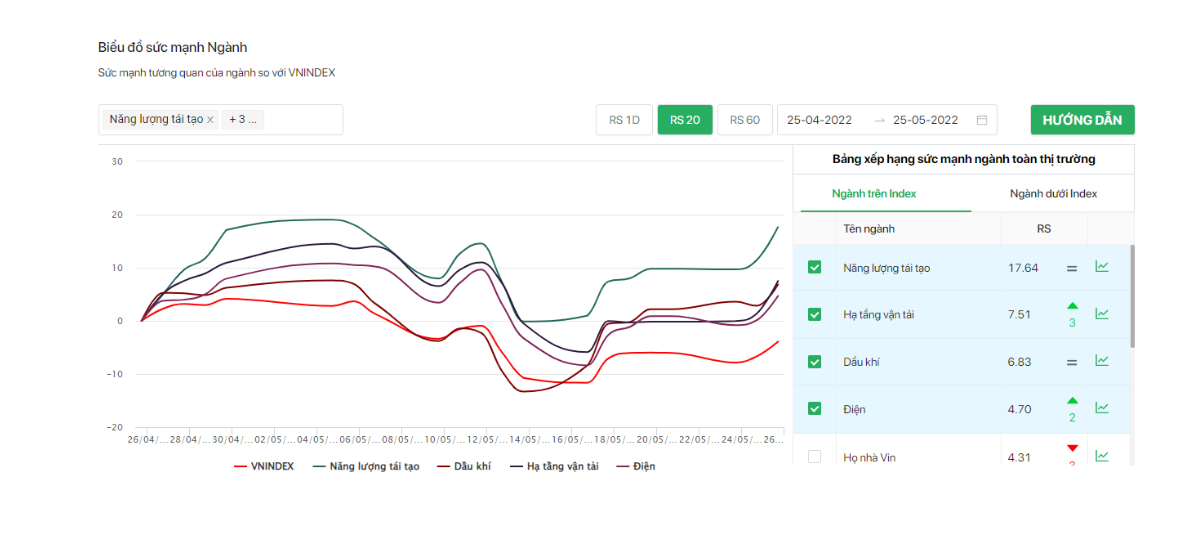Click RS value 6.83
1202x538 pixels.
point(1021,362)
